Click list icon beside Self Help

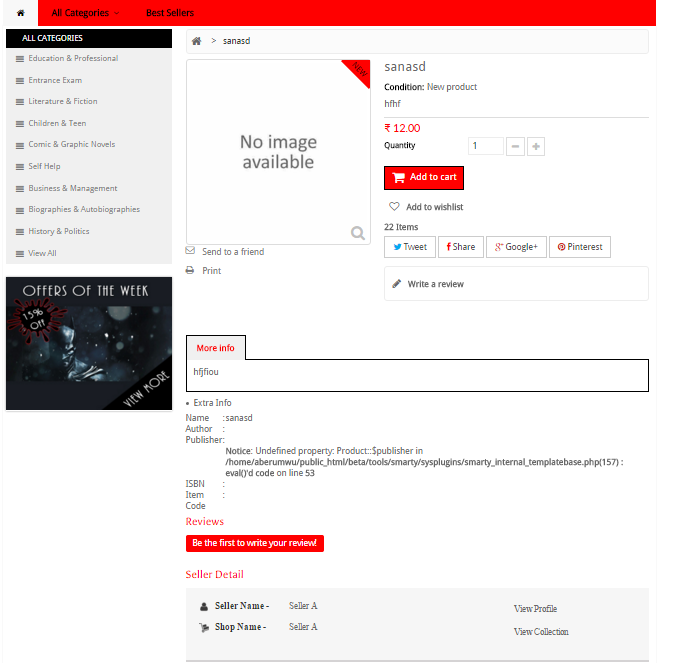[20, 167]
